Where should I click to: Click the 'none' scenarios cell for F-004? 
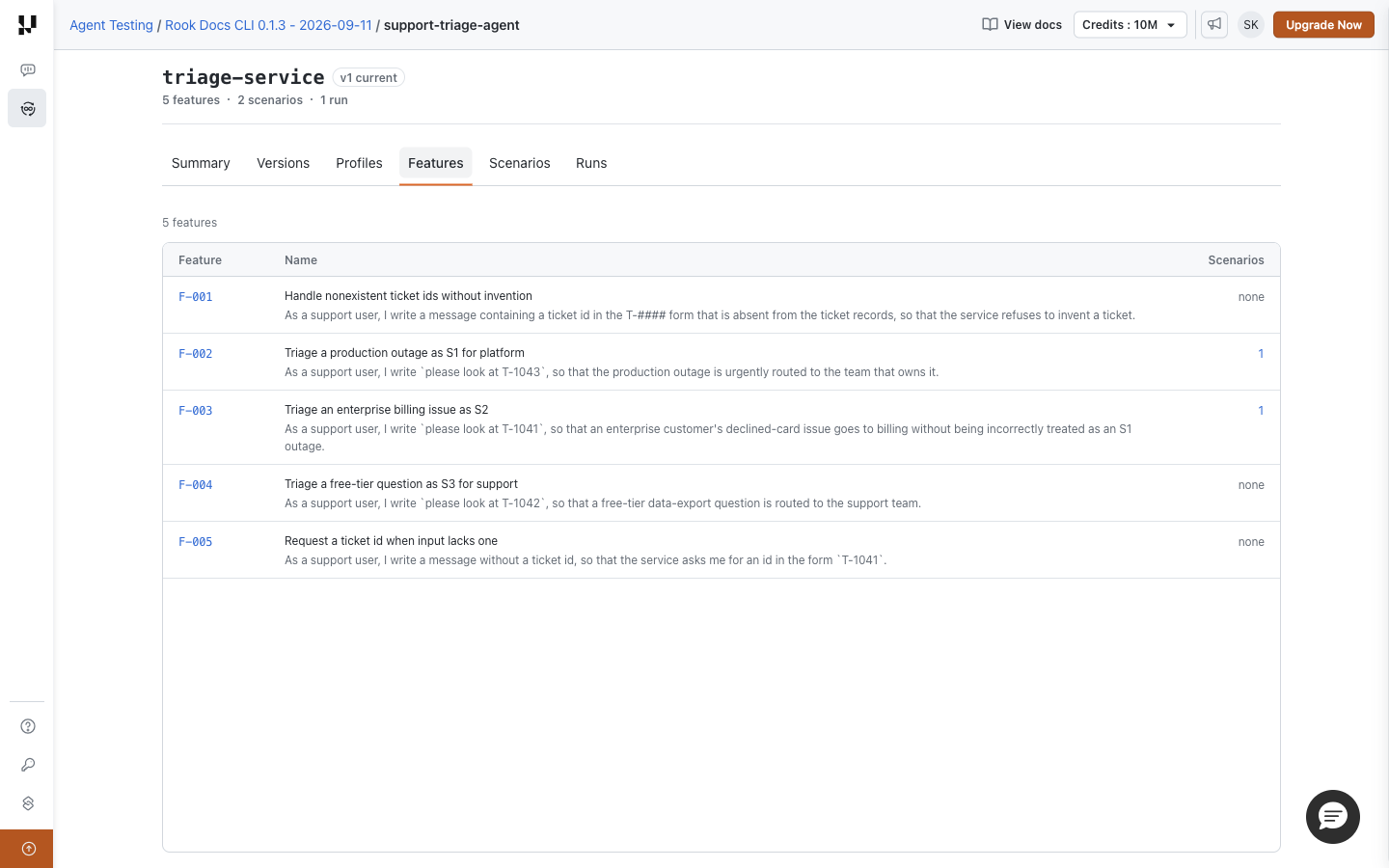pos(1251,485)
